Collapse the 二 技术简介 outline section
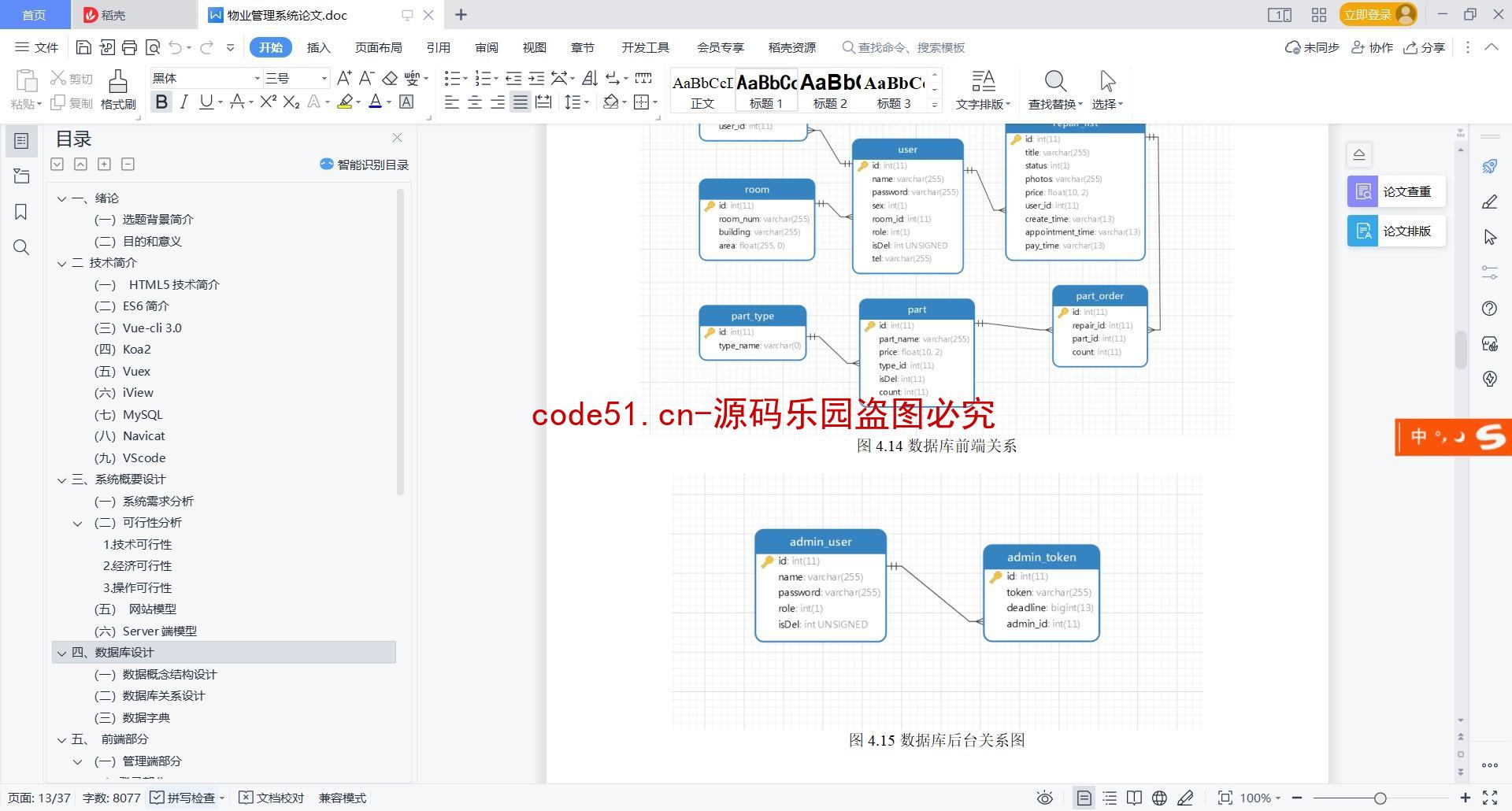 click(x=61, y=263)
